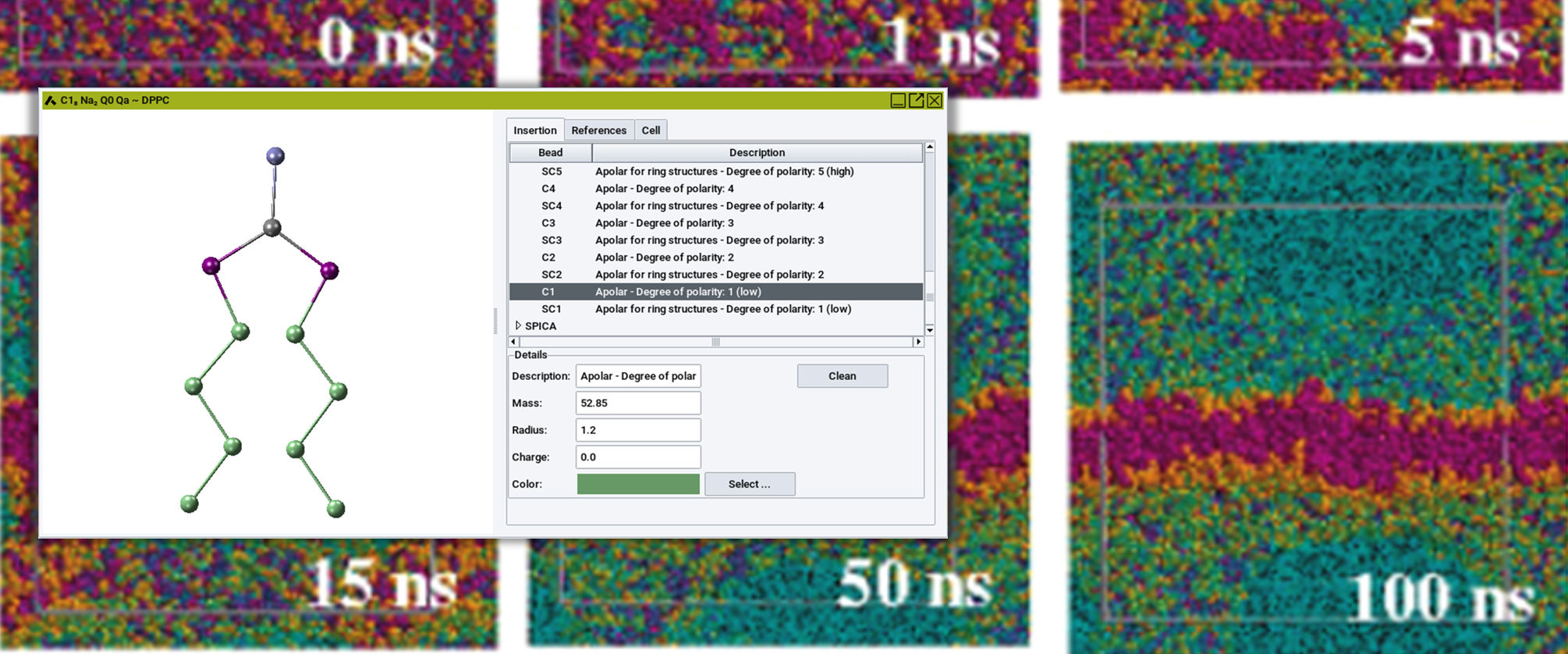The image size is (1568, 654).
Task: Click into the Mass field
Action: (637, 403)
